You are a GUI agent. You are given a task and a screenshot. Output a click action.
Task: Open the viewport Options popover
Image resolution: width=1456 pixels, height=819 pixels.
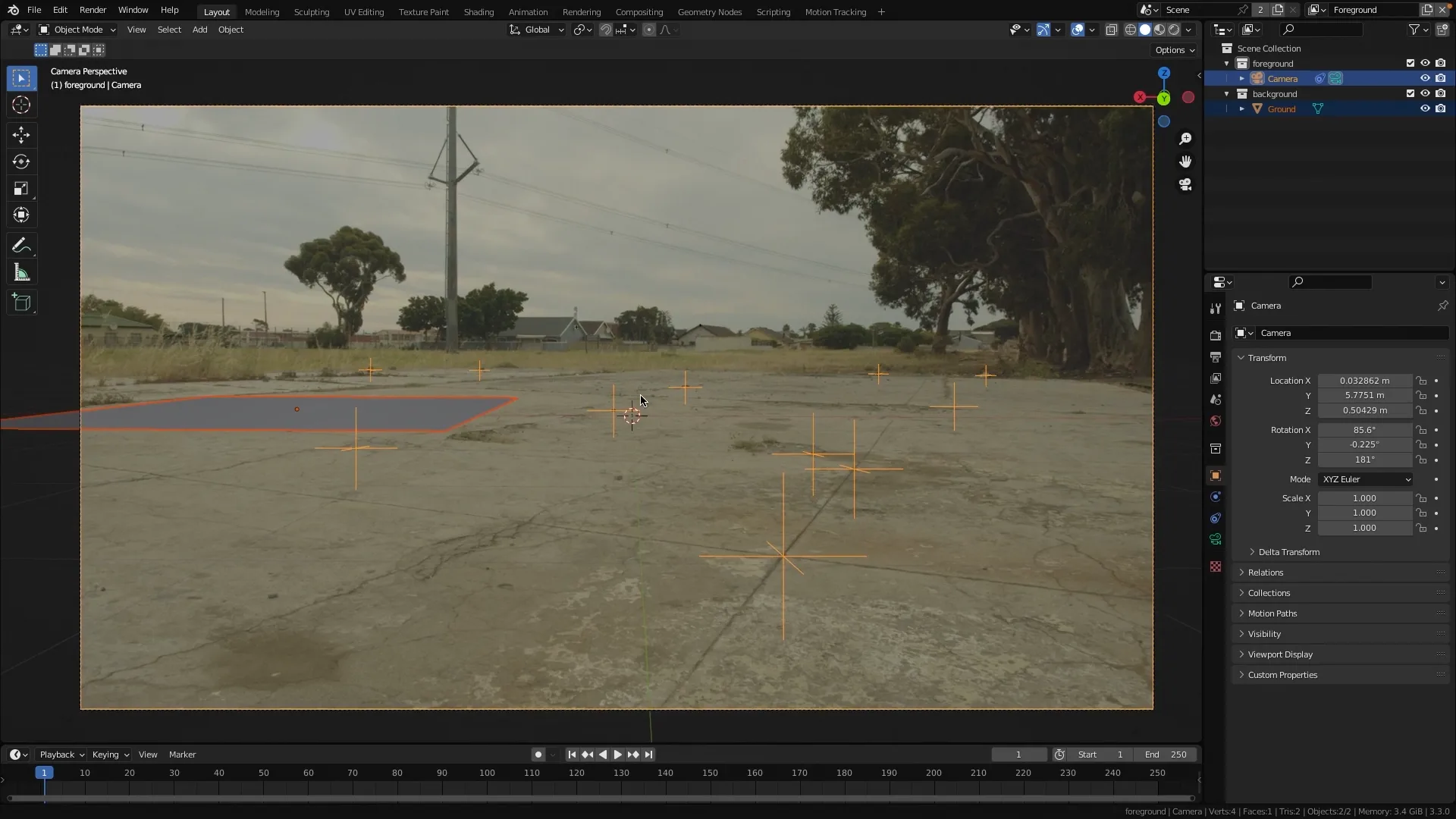1173,49
